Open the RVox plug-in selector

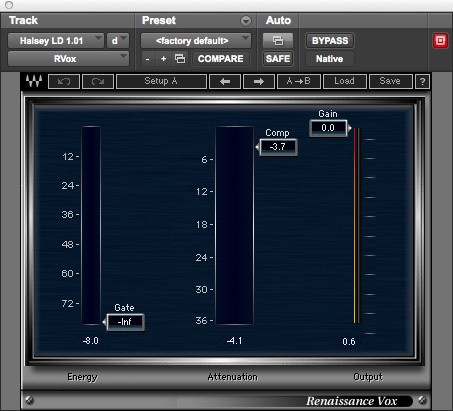[68, 59]
